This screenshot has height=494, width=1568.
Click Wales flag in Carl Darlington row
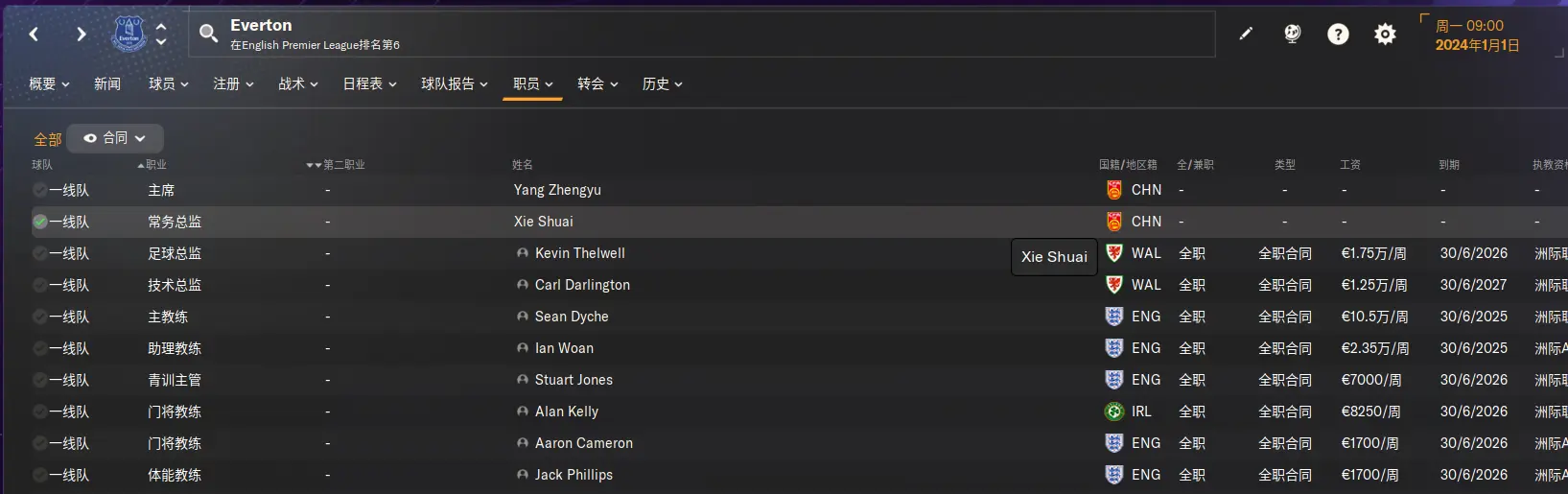(1113, 285)
